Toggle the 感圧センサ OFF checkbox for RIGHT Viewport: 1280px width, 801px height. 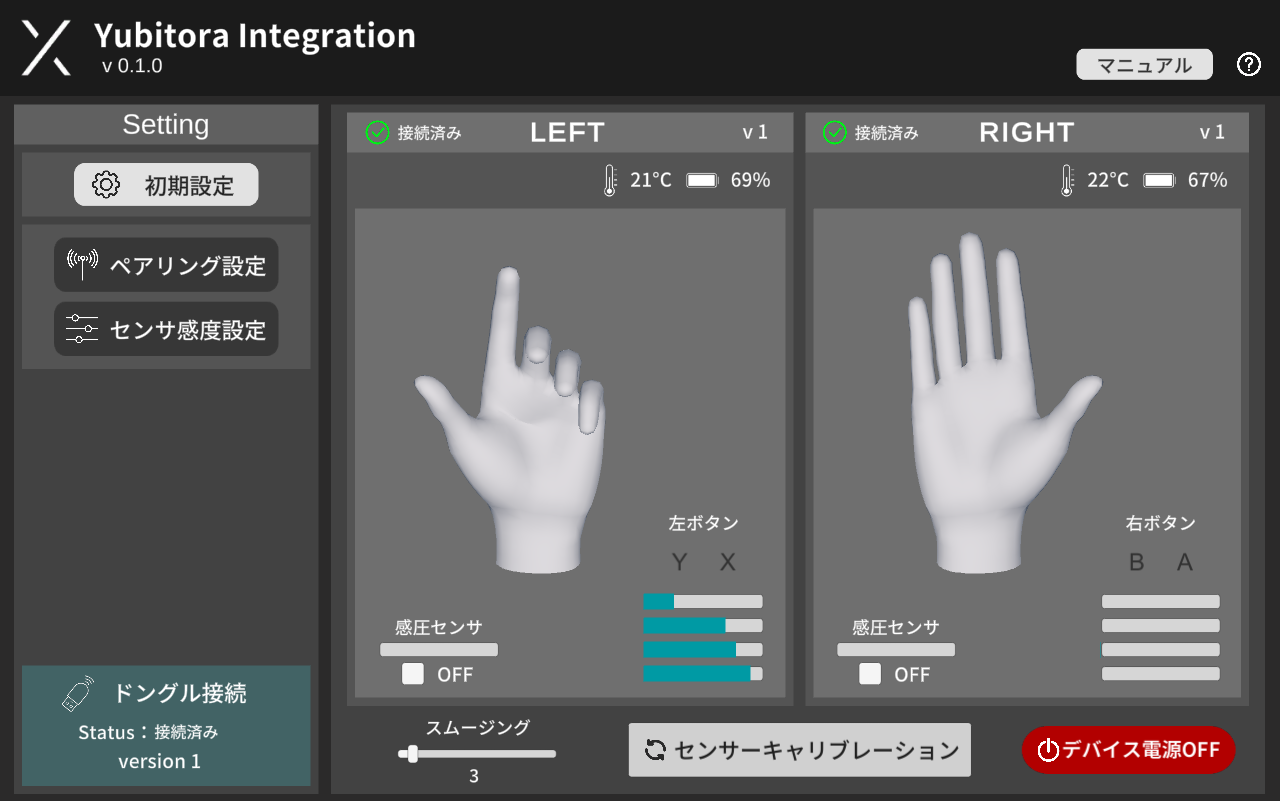(870, 674)
